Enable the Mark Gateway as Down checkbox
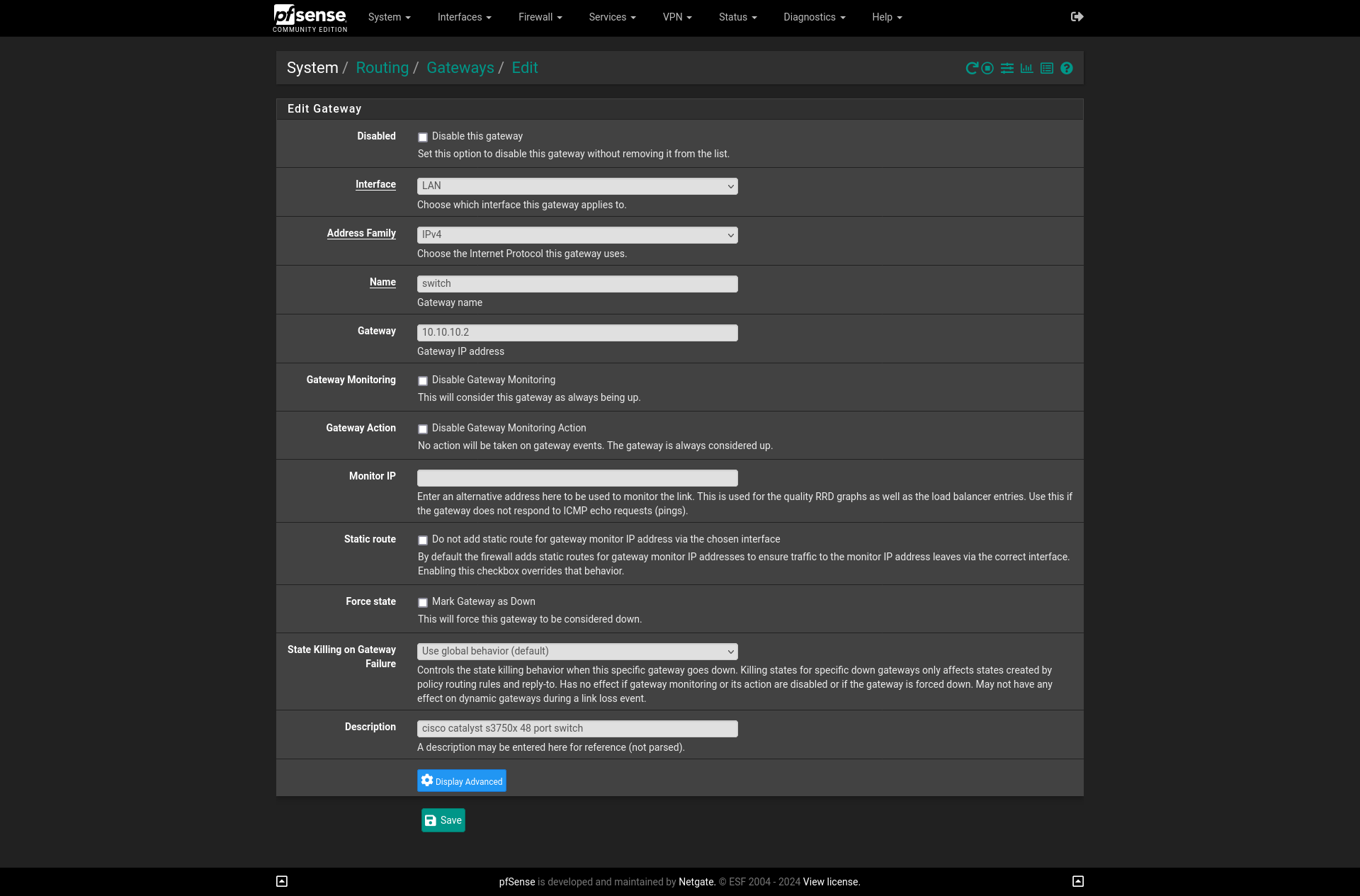 tap(423, 603)
